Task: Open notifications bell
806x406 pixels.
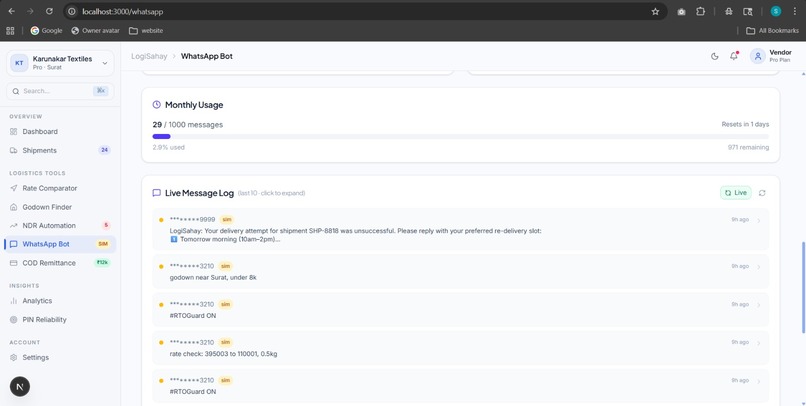Action: [x=734, y=56]
